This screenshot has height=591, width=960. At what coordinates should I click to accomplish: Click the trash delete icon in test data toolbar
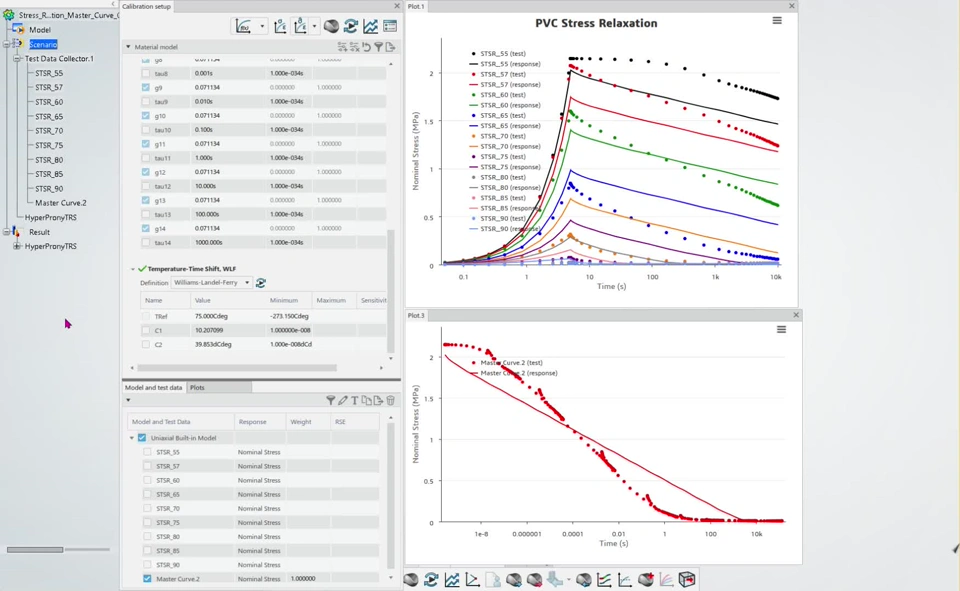(x=390, y=401)
